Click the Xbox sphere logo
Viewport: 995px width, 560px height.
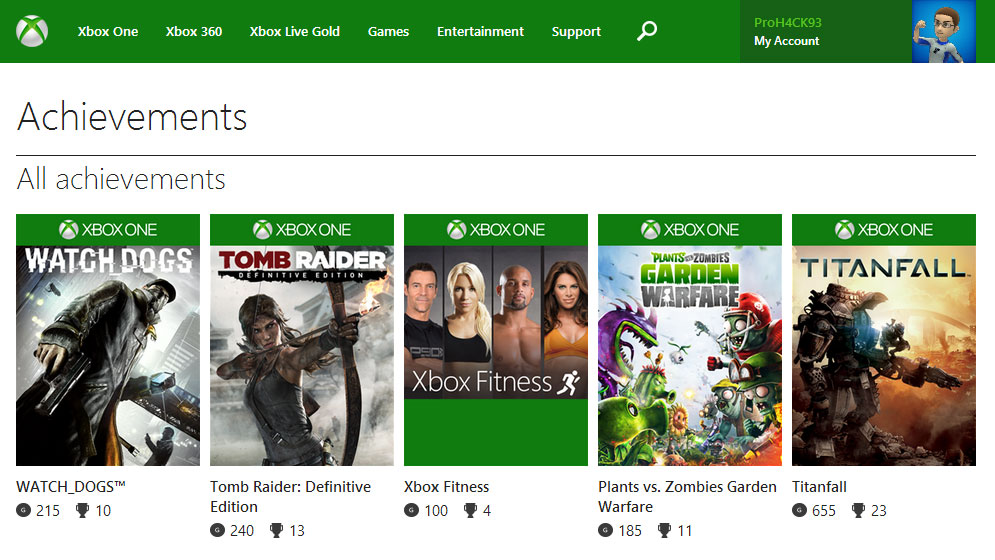(x=32, y=31)
